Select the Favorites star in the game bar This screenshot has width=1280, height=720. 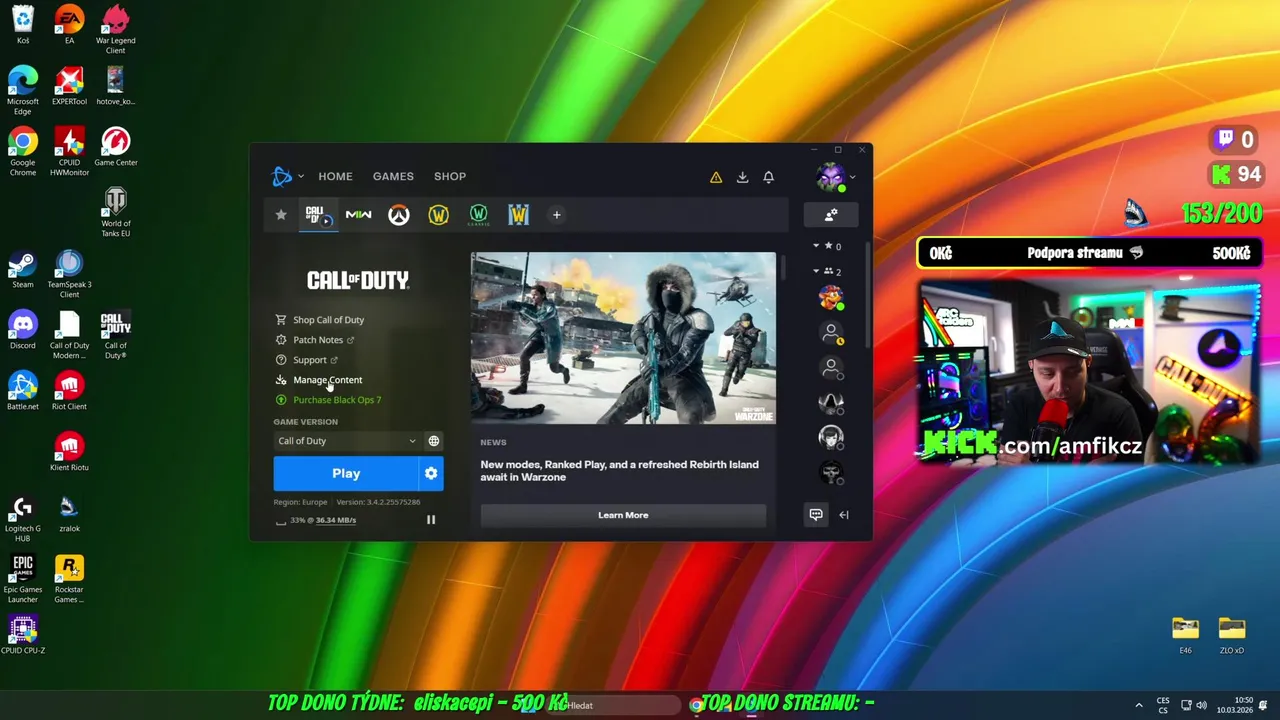pos(281,215)
